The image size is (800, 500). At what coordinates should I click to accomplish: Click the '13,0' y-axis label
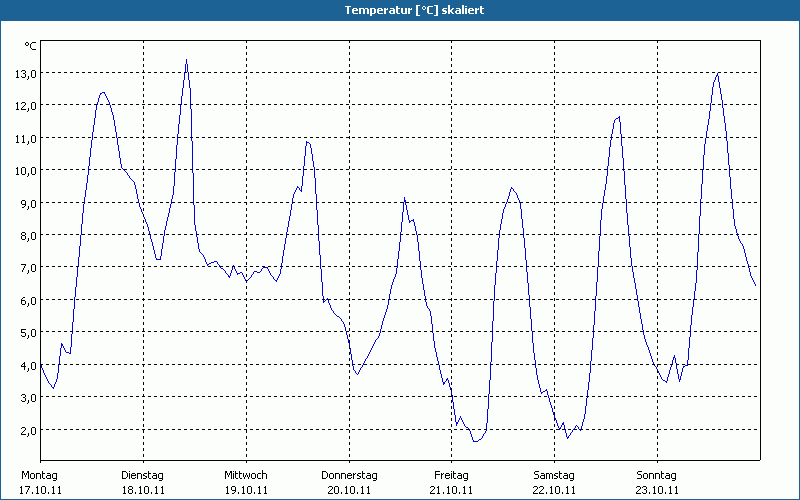pos(26,73)
